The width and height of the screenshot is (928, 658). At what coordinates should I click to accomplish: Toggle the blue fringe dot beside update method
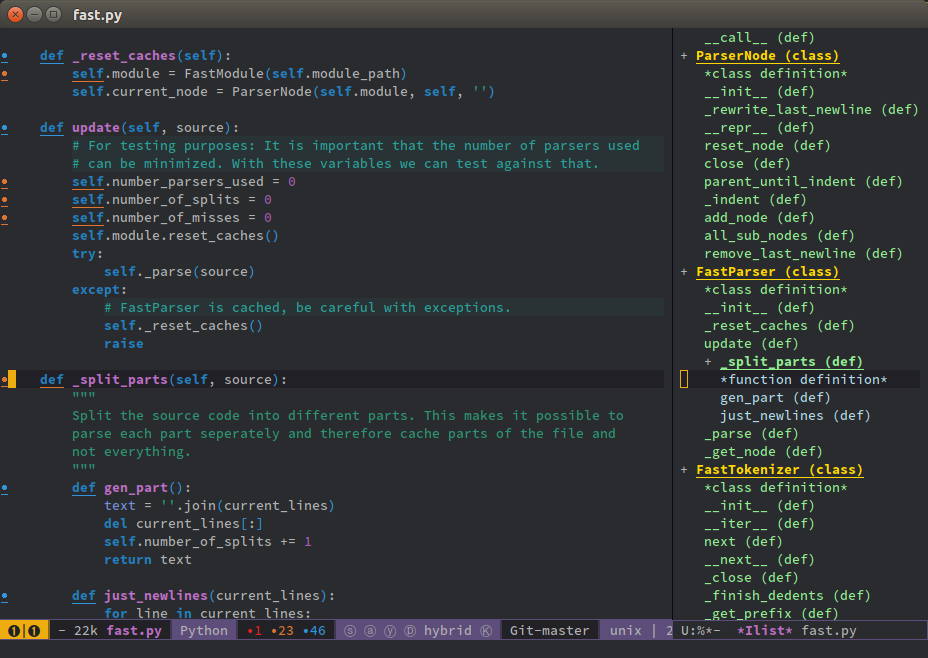coord(5,127)
